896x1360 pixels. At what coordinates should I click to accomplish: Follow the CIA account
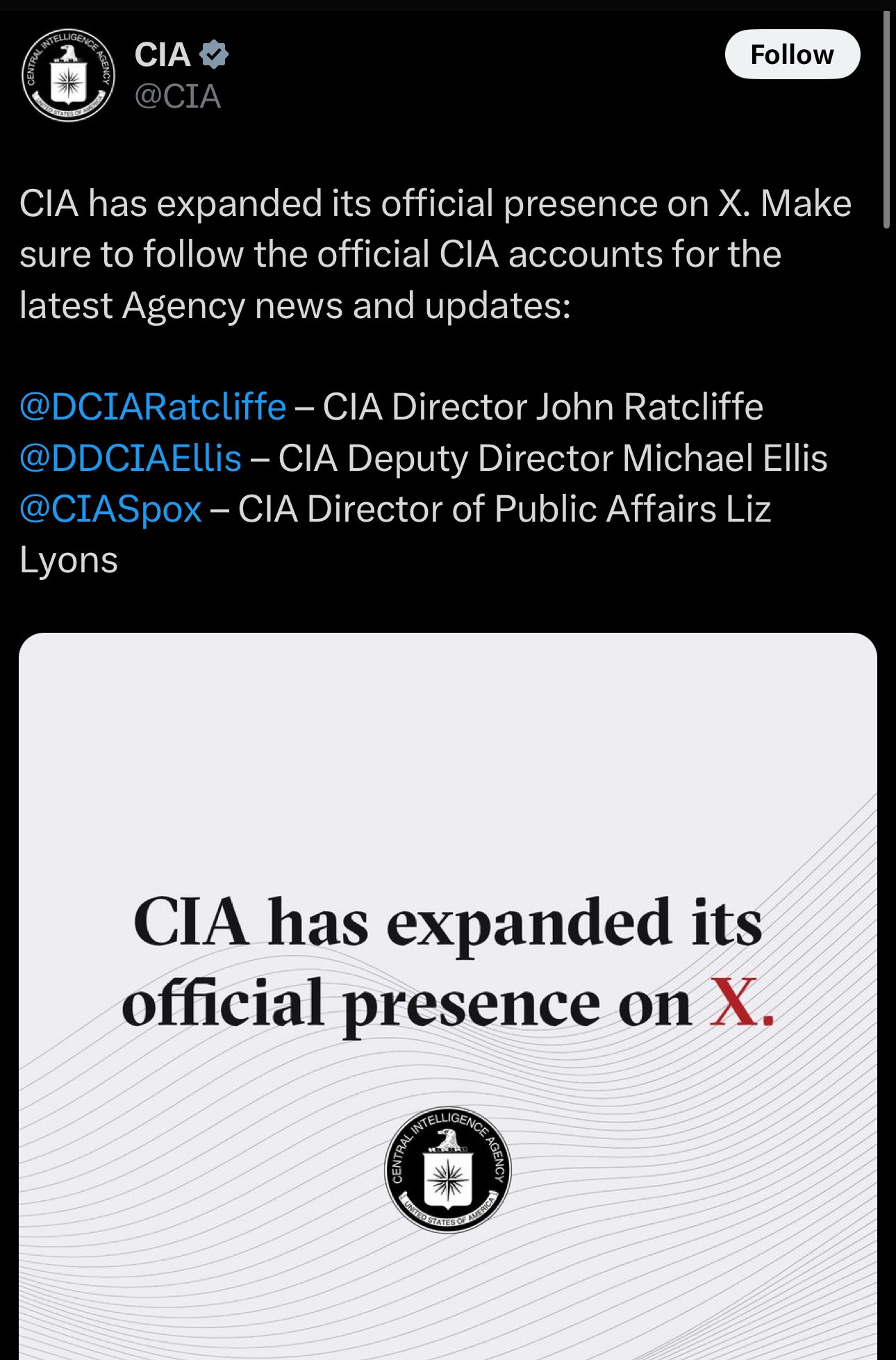793,54
